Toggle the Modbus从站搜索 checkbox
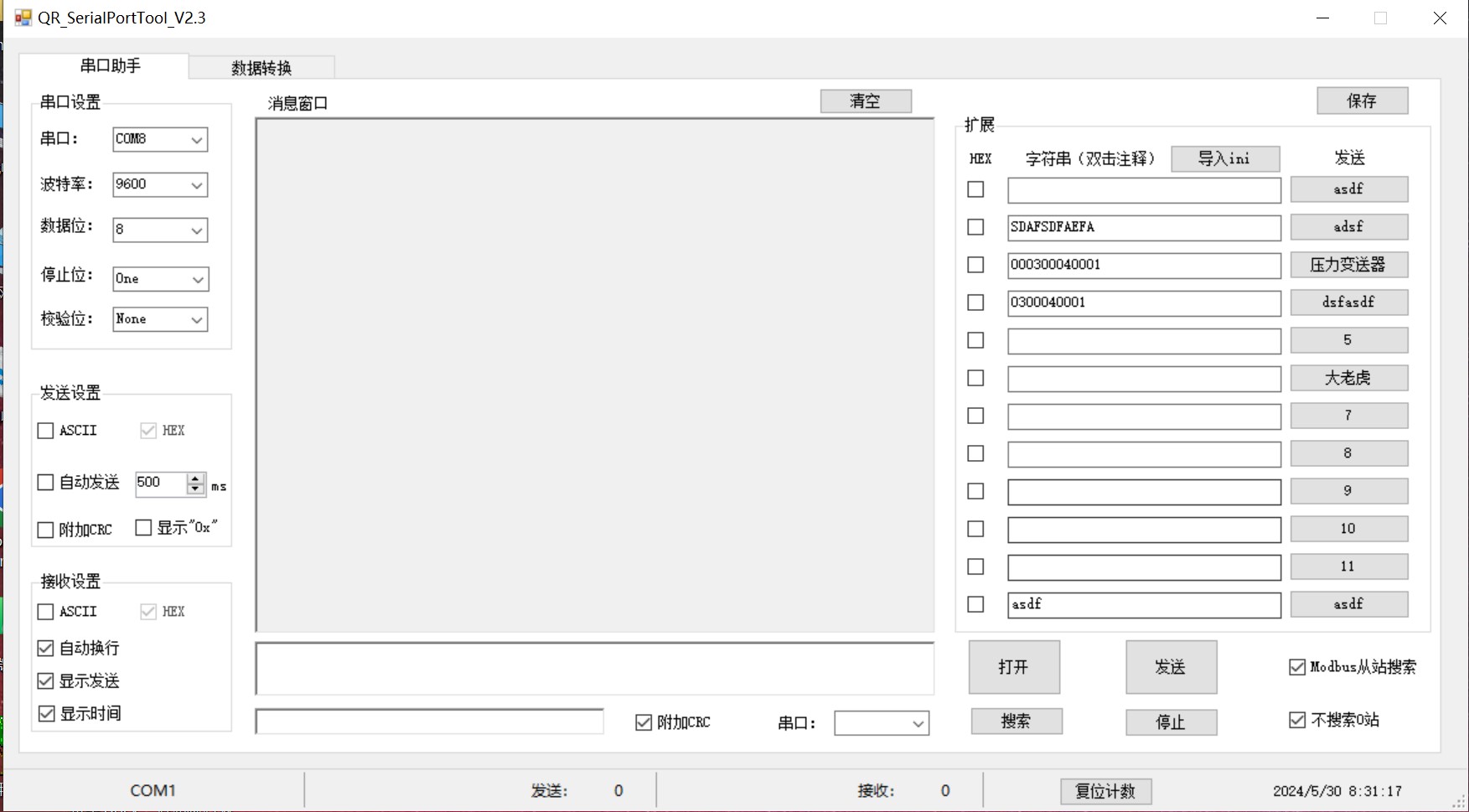The image size is (1469, 812). [1297, 667]
